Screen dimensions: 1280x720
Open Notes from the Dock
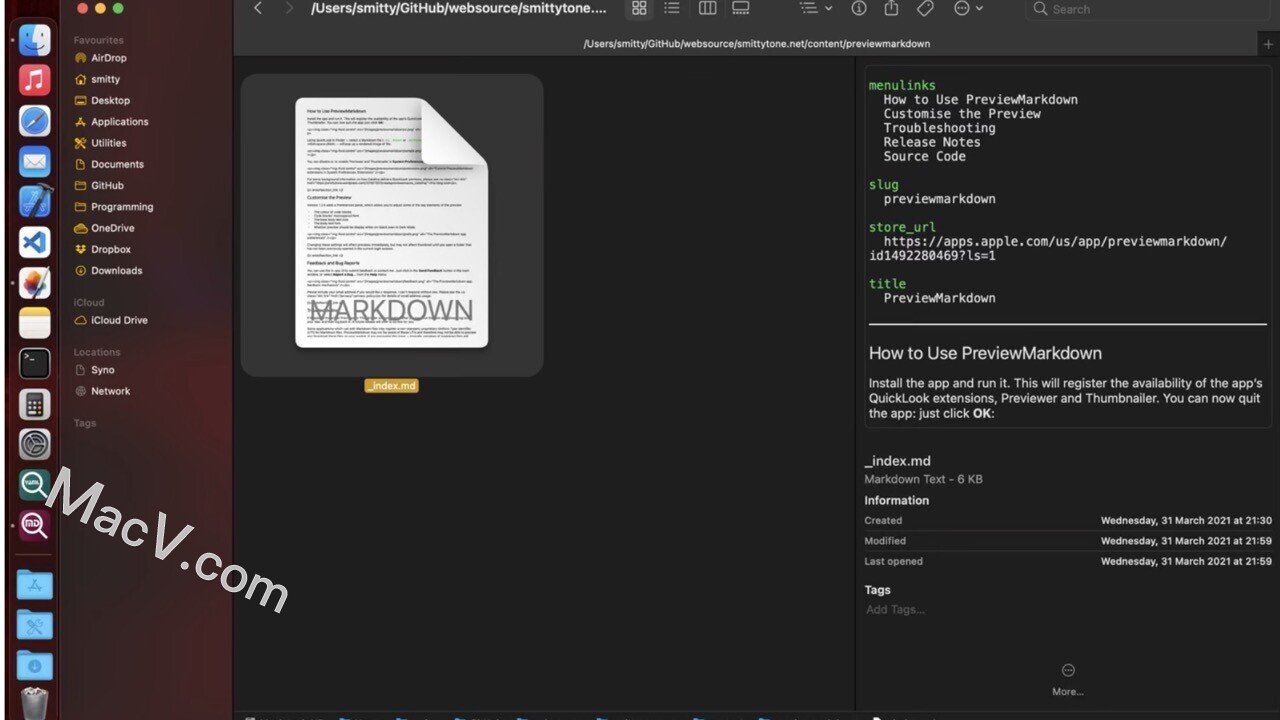[x=35, y=323]
